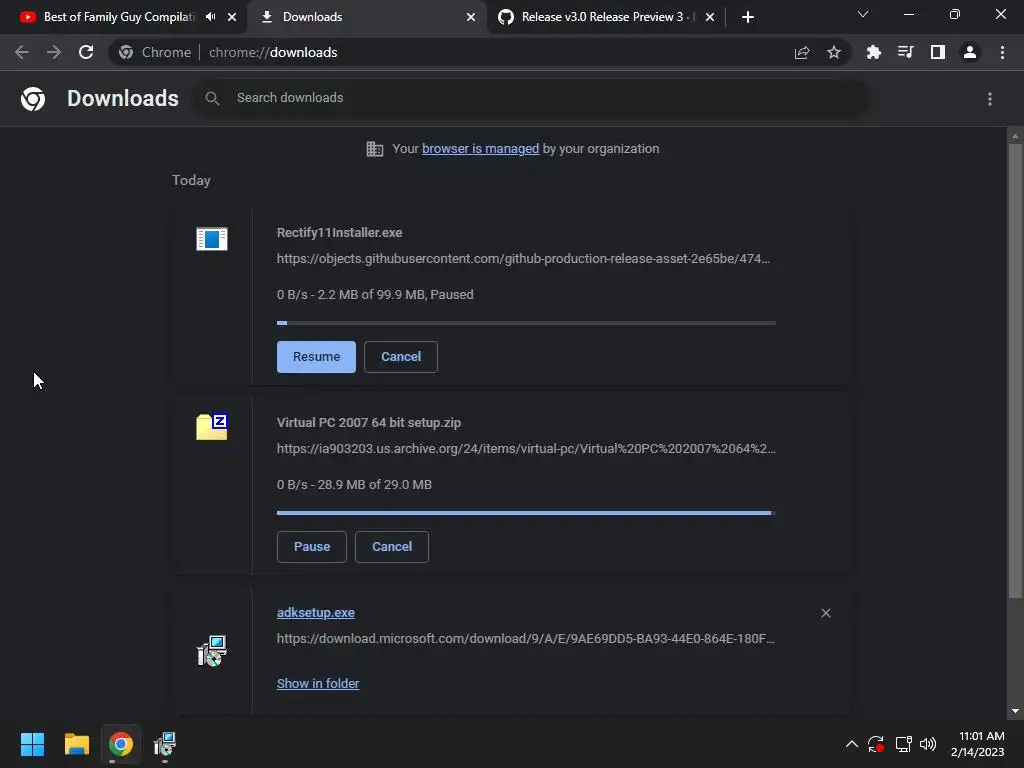Screen dimensions: 1024x768
Task: Pause the Virtual PC 2007 download
Action: [312, 547]
